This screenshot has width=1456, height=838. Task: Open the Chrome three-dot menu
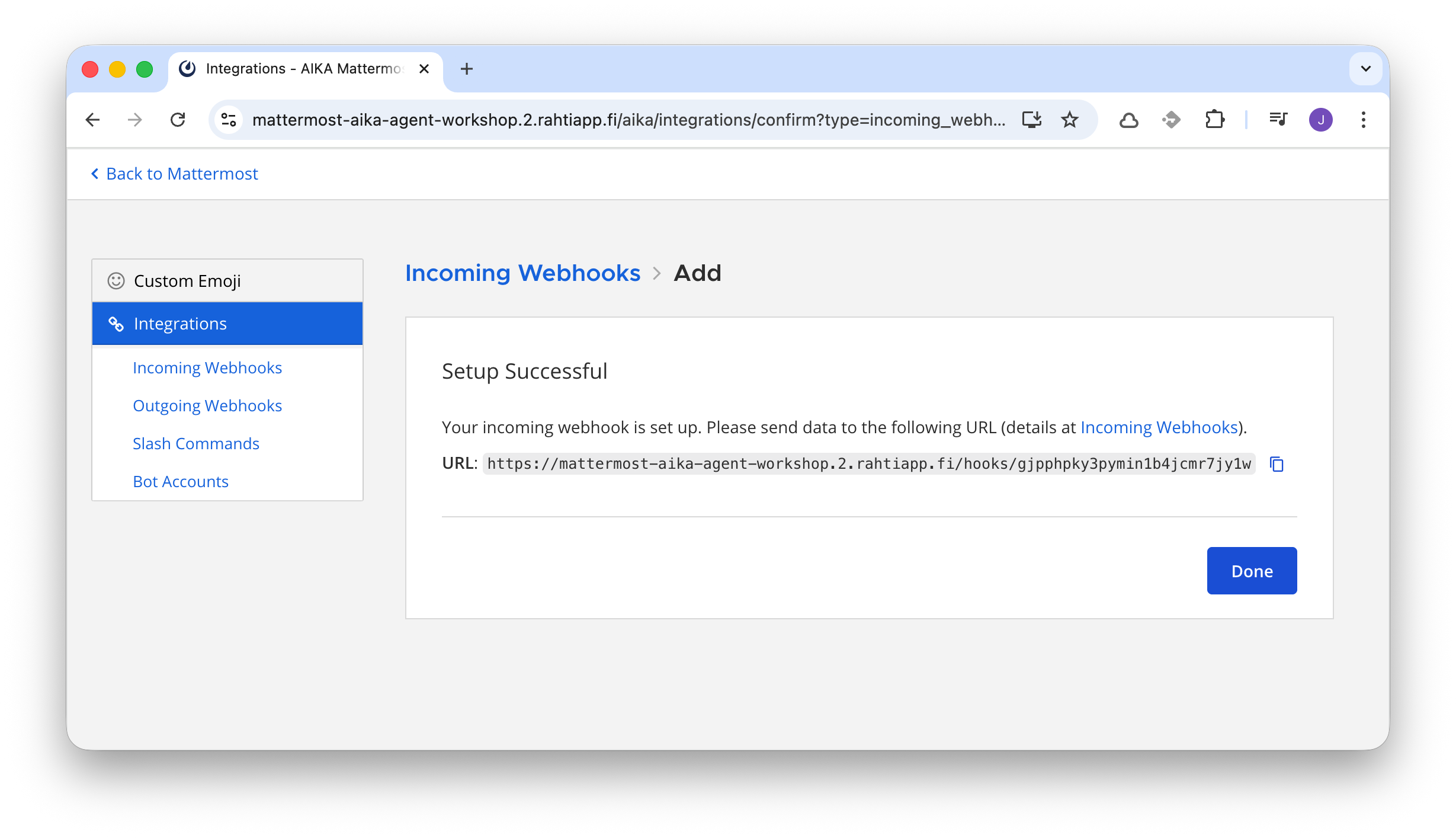1363,120
